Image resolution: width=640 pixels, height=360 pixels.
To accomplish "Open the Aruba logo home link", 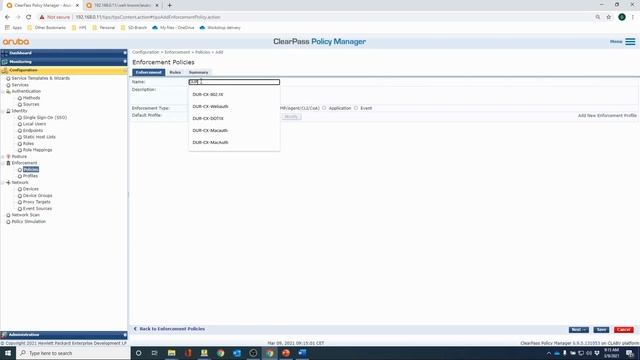I will tap(16, 42).
